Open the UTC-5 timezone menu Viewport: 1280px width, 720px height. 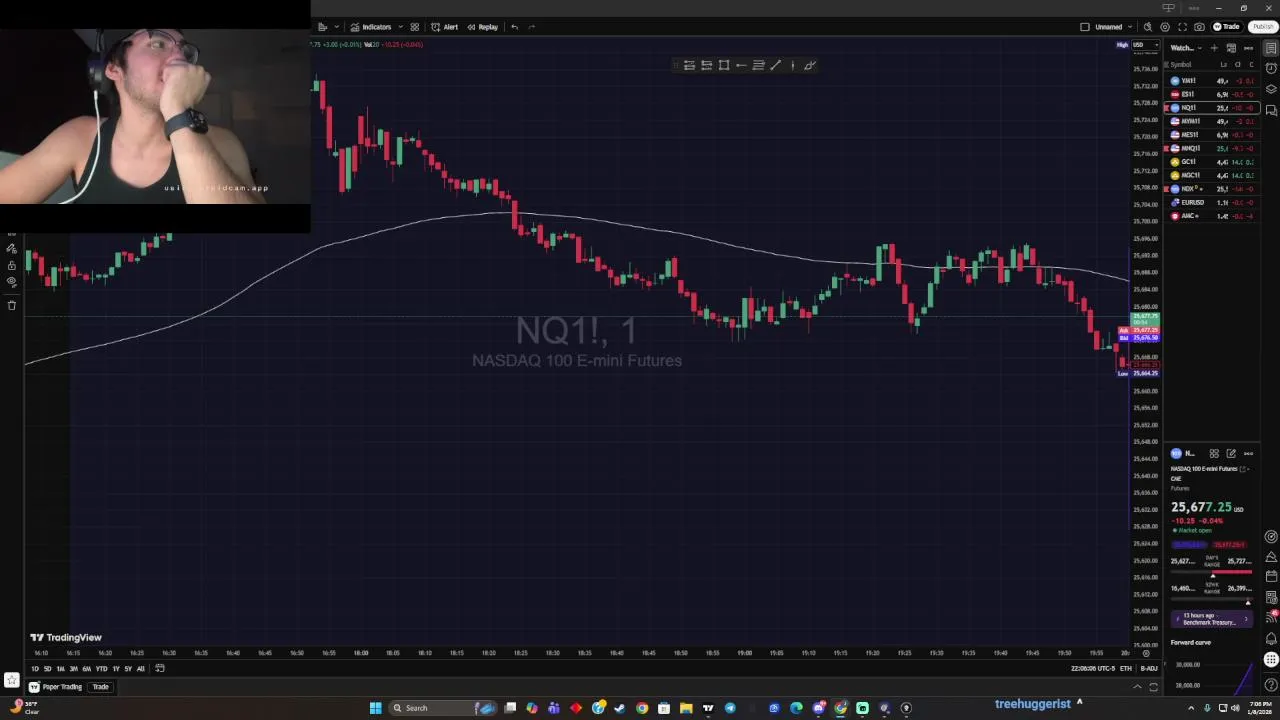coord(1092,669)
